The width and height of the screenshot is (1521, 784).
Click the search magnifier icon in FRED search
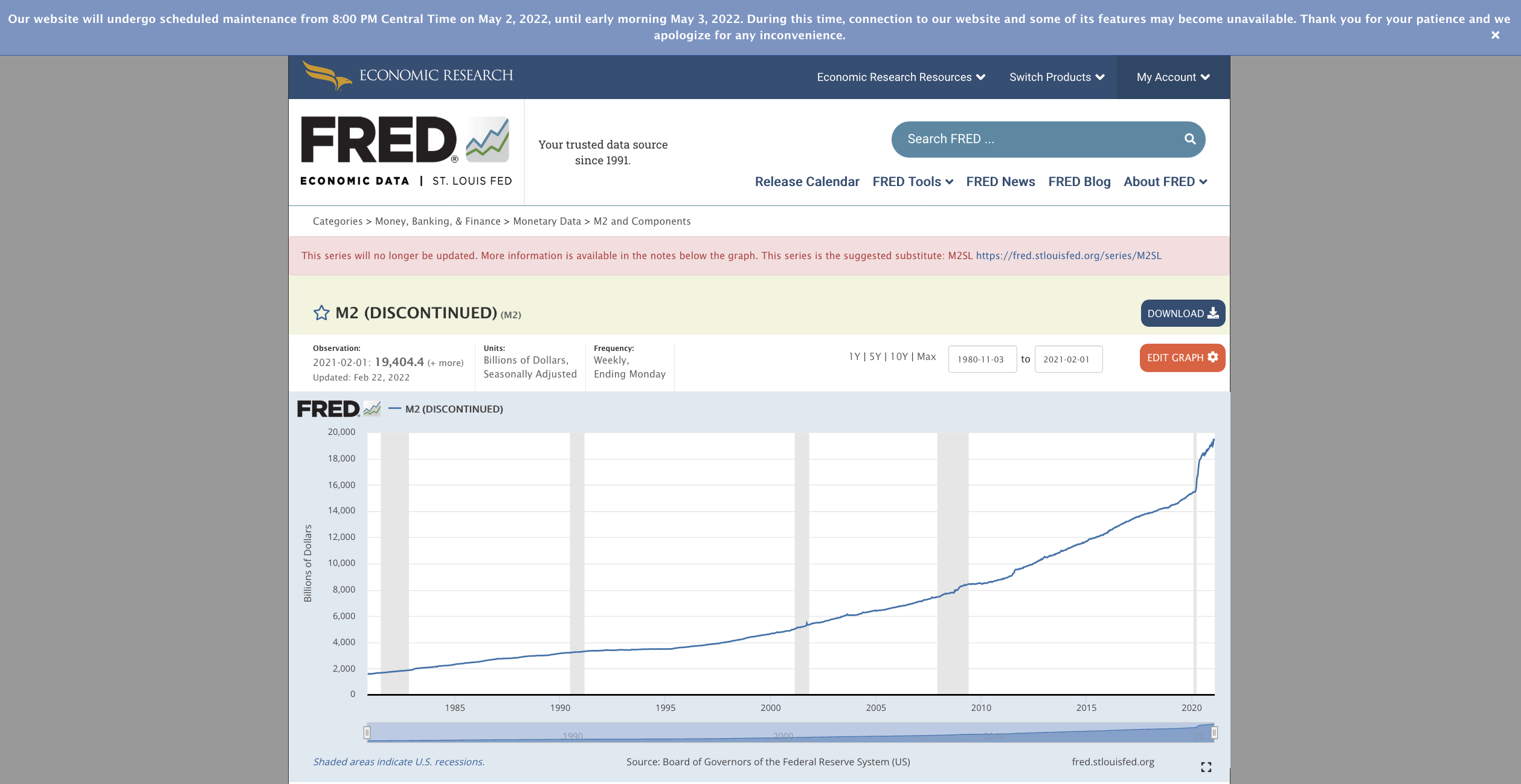click(1189, 139)
